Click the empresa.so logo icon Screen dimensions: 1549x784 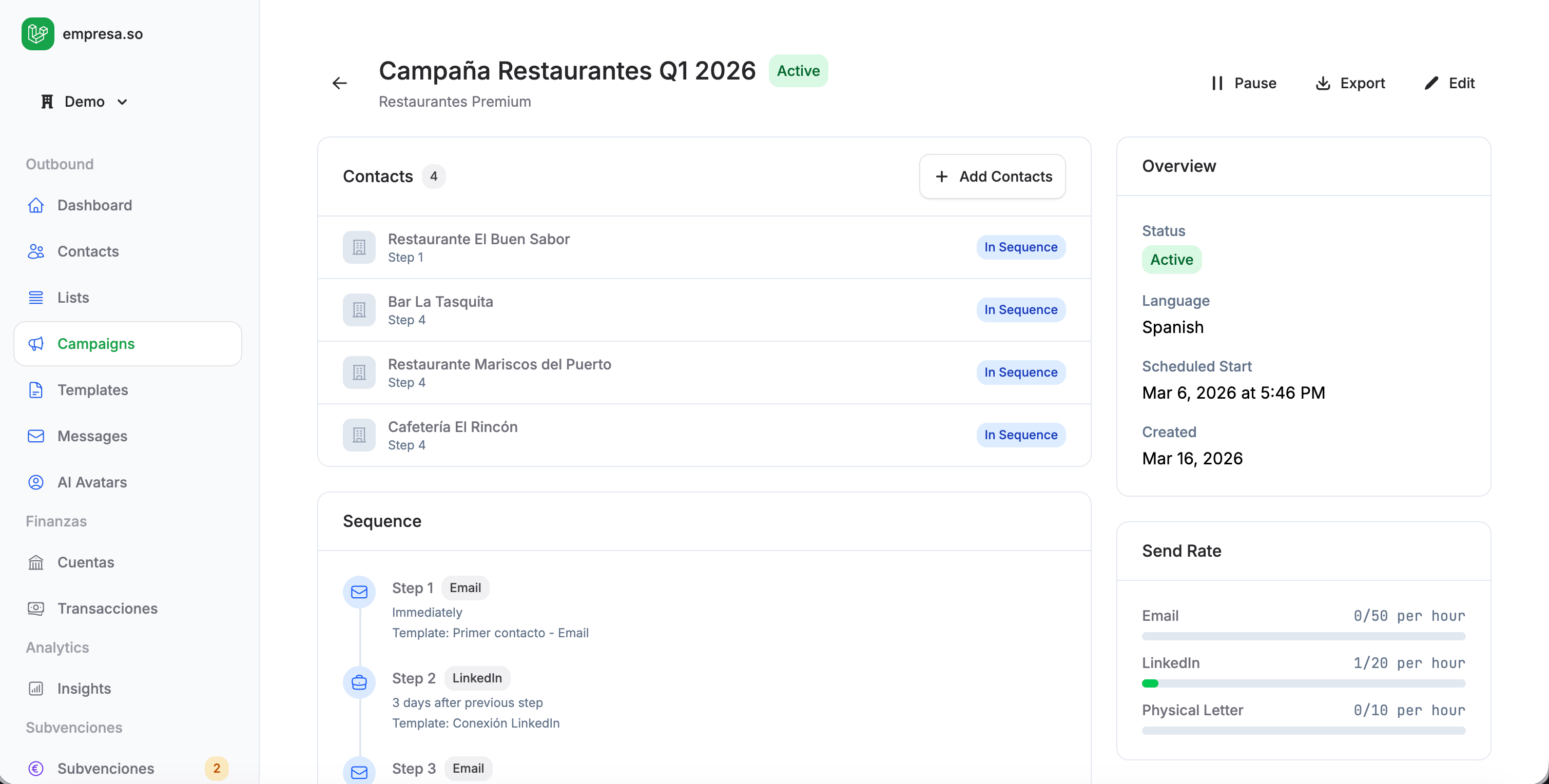[x=37, y=34]
